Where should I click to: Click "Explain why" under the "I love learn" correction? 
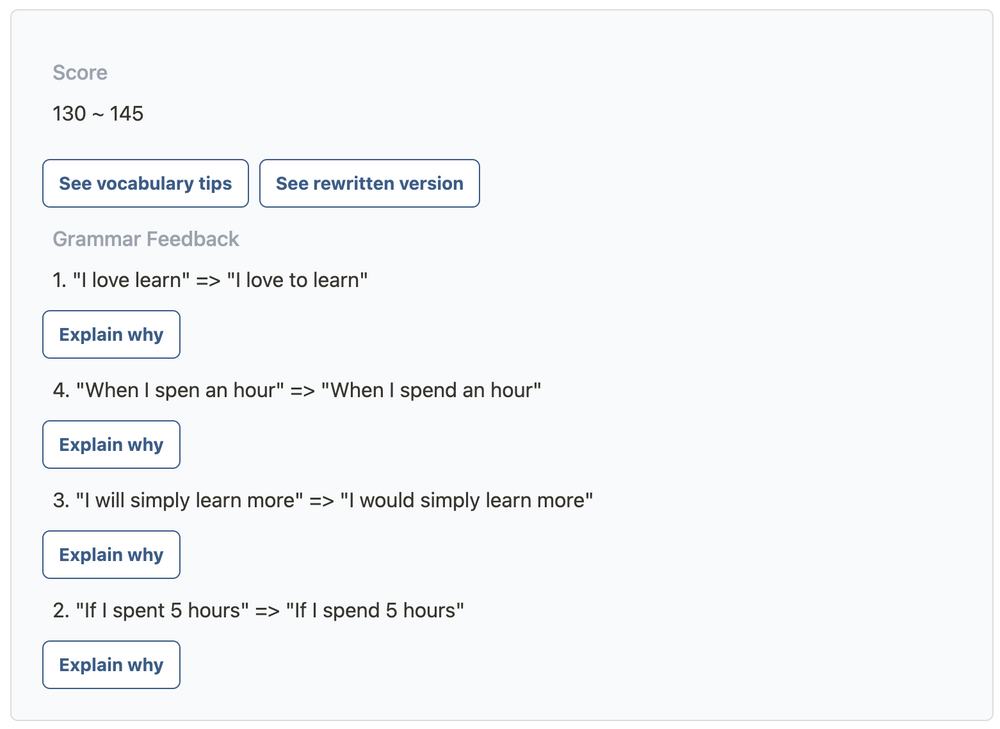[111, 334]
